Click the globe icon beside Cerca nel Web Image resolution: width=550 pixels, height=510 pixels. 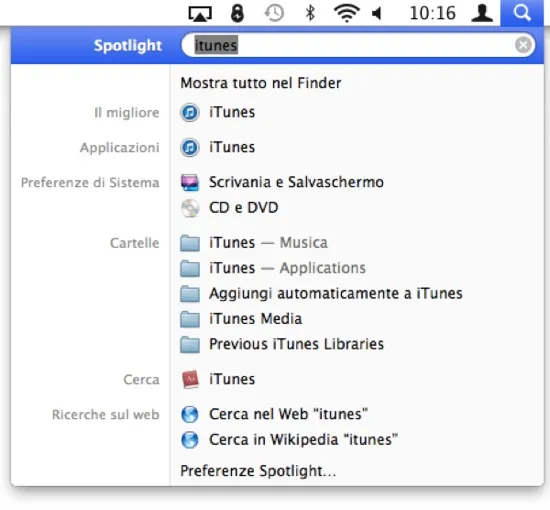pos(190,415)
